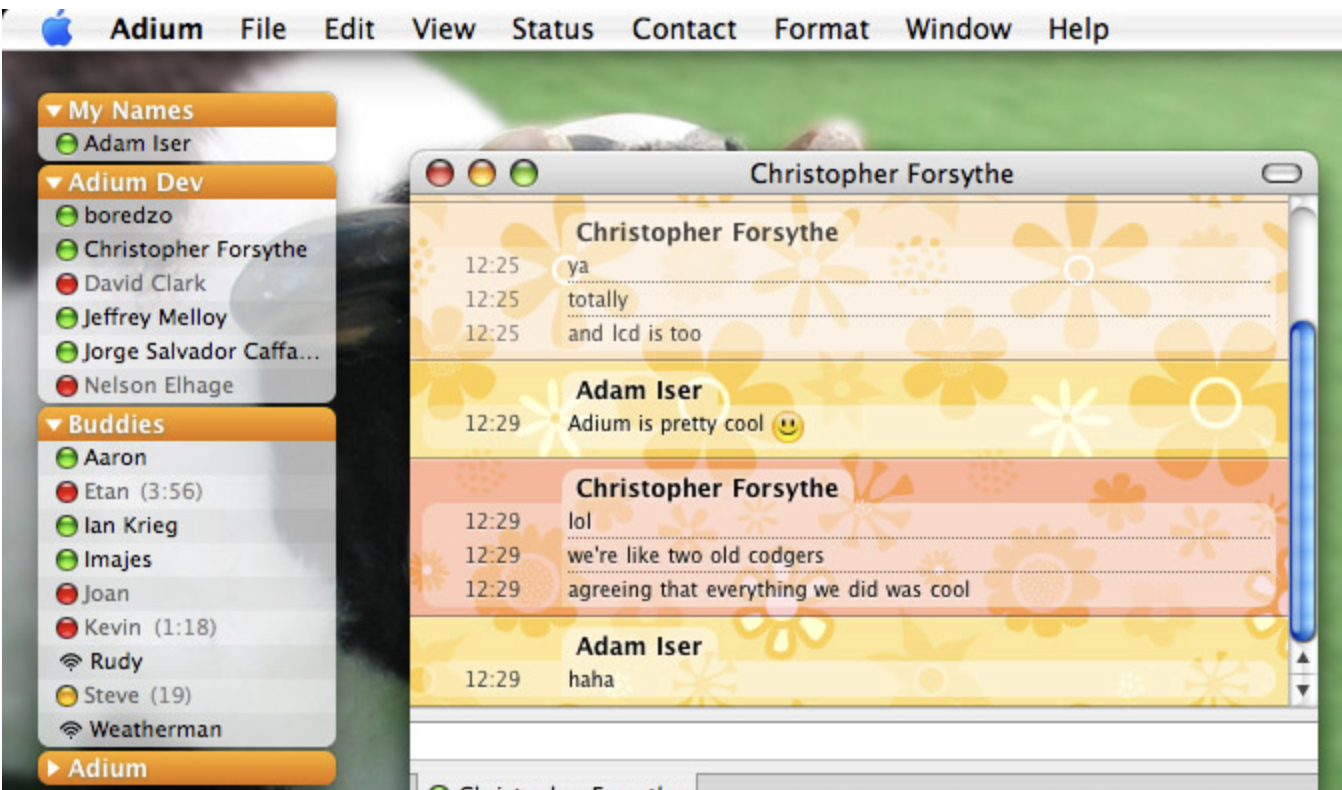
Task: Select Etan (3:56) in Buddies
Action: click(143, 491)
